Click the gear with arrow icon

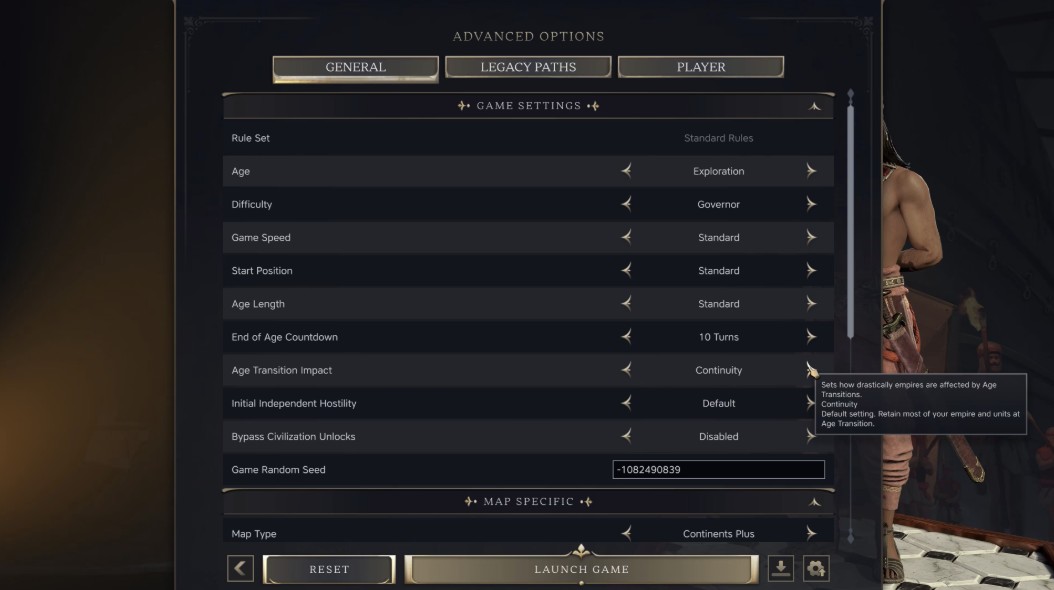click(x=816, y=569)
